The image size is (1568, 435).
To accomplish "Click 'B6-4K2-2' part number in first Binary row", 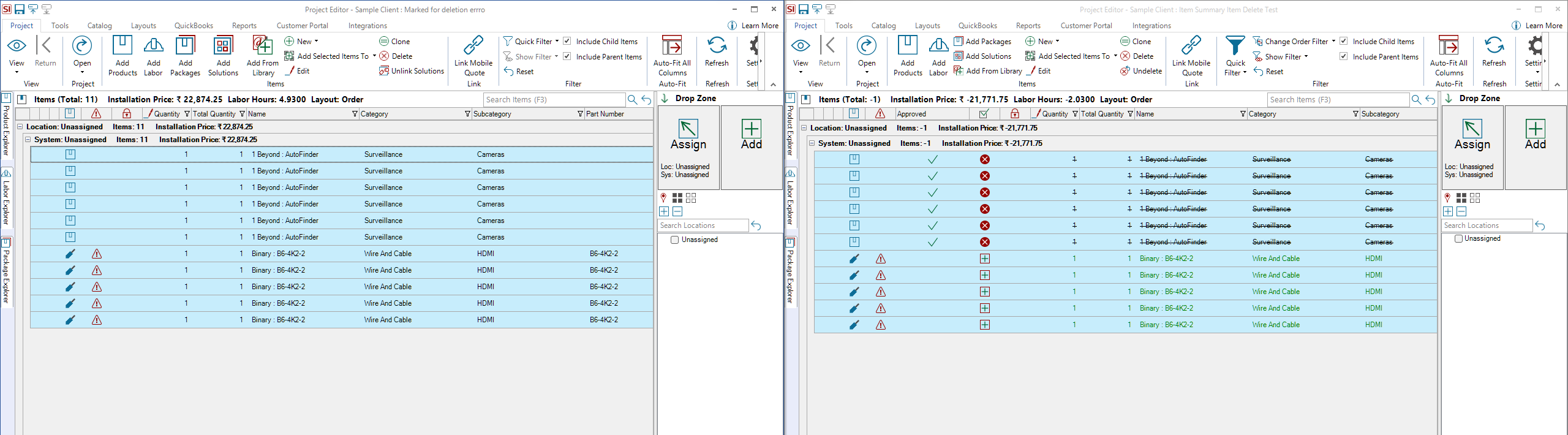I will (x=604, y=254).
